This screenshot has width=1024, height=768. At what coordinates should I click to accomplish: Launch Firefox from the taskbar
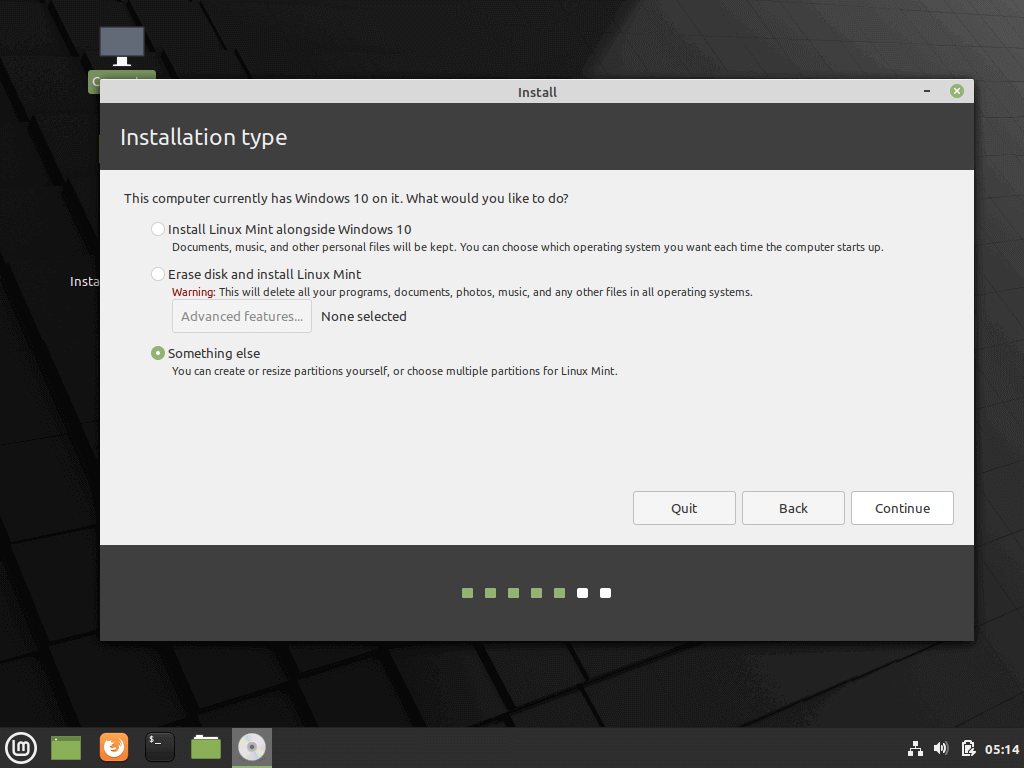point(114,747)
